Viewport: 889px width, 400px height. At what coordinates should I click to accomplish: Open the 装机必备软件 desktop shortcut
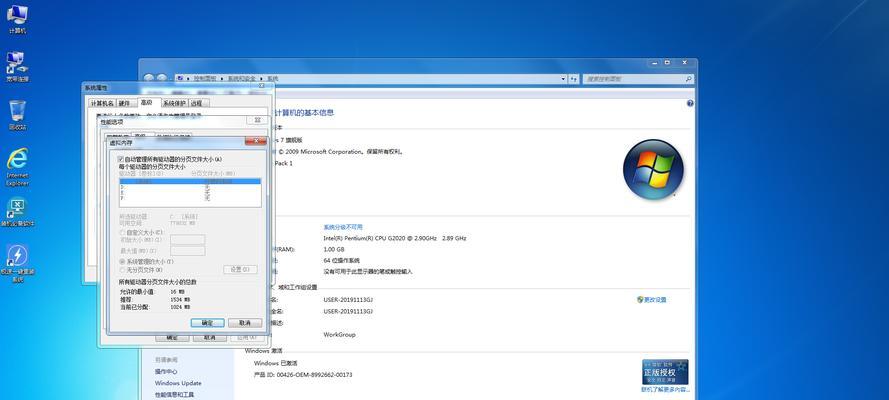(x=18, y=212)
